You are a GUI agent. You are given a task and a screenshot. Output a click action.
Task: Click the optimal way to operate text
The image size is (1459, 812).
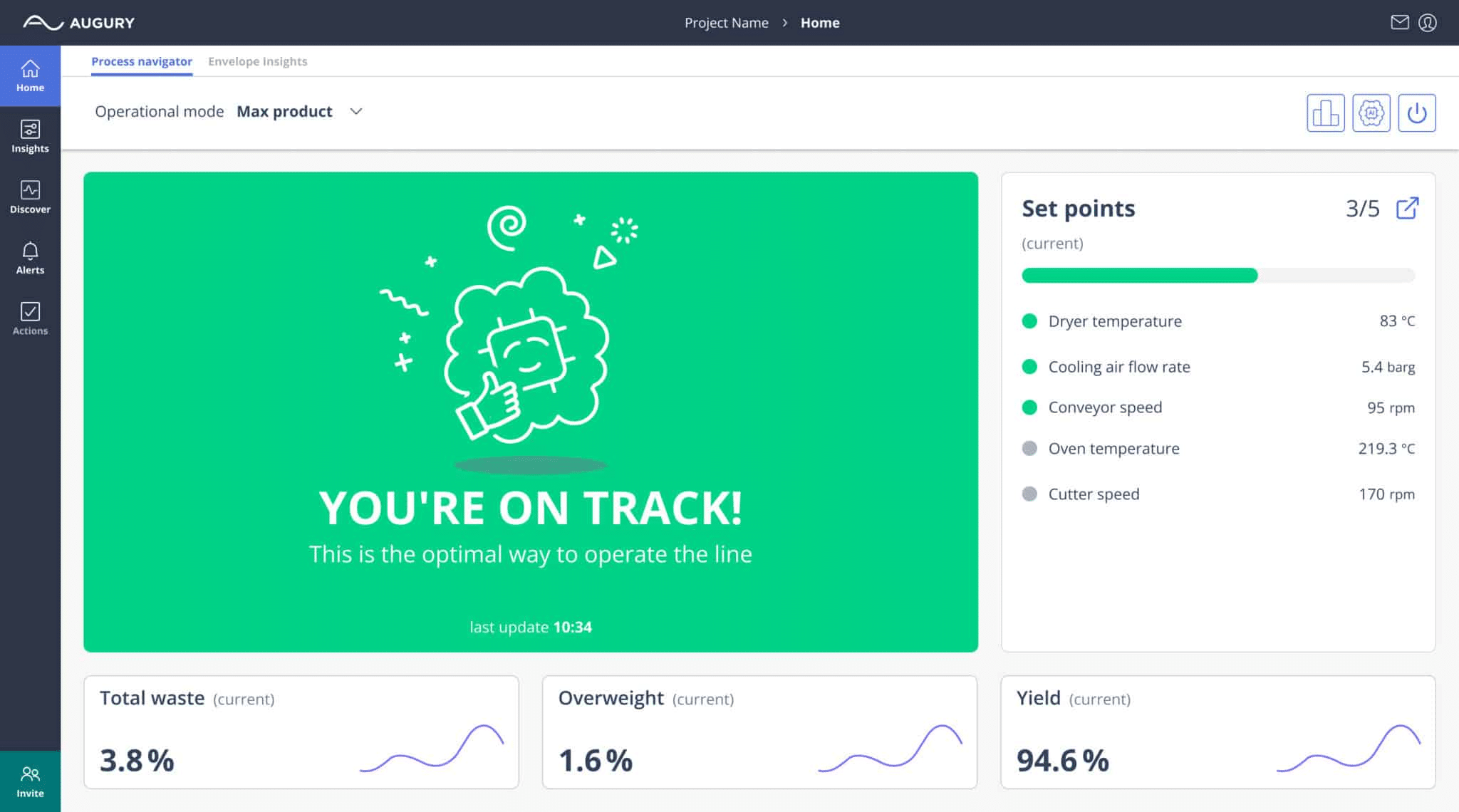click(531, 554)
